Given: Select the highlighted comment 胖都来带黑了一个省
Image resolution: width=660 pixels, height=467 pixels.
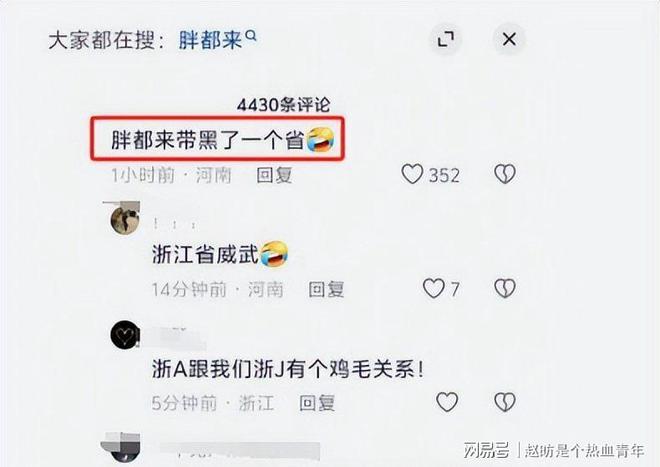Looking at the screenshot, I should (218, 139).
